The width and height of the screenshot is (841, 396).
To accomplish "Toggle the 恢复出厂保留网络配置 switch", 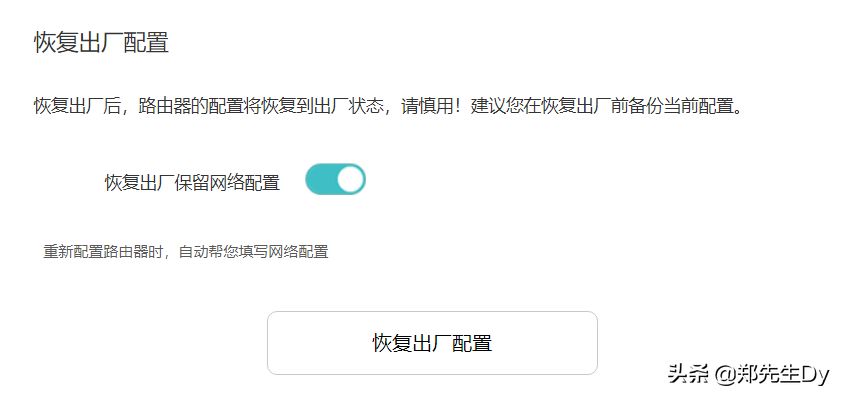I will pos(335,179).
